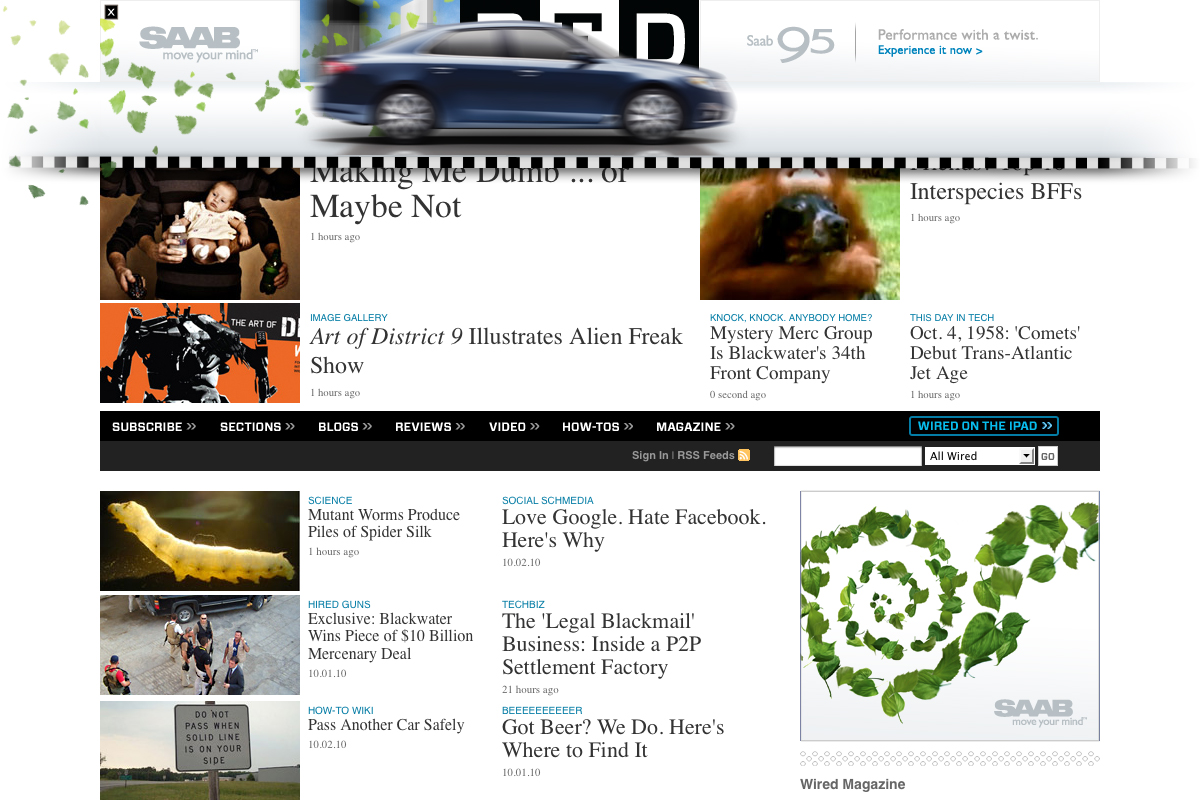This screenshot has height=800, width=1200.
Task: Click into the site search text field
Action: tap(847, 456)
